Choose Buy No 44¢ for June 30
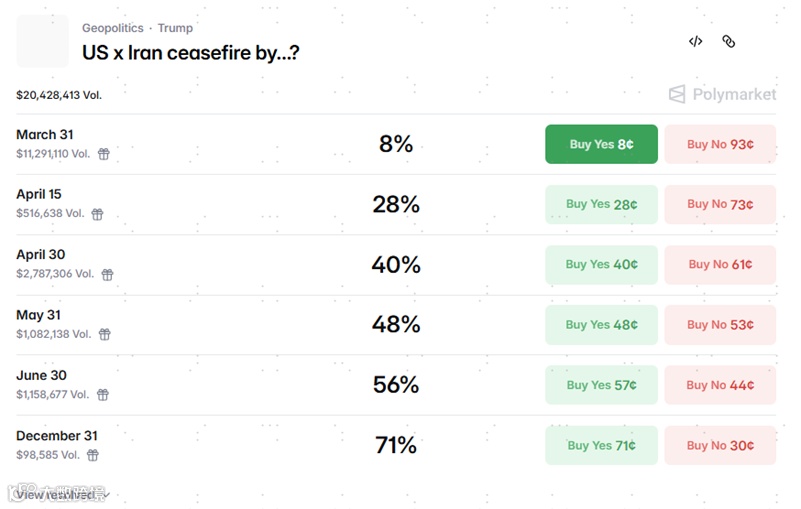Image resolution: width=801 pixels, height=509 pixels. [720, 385]
